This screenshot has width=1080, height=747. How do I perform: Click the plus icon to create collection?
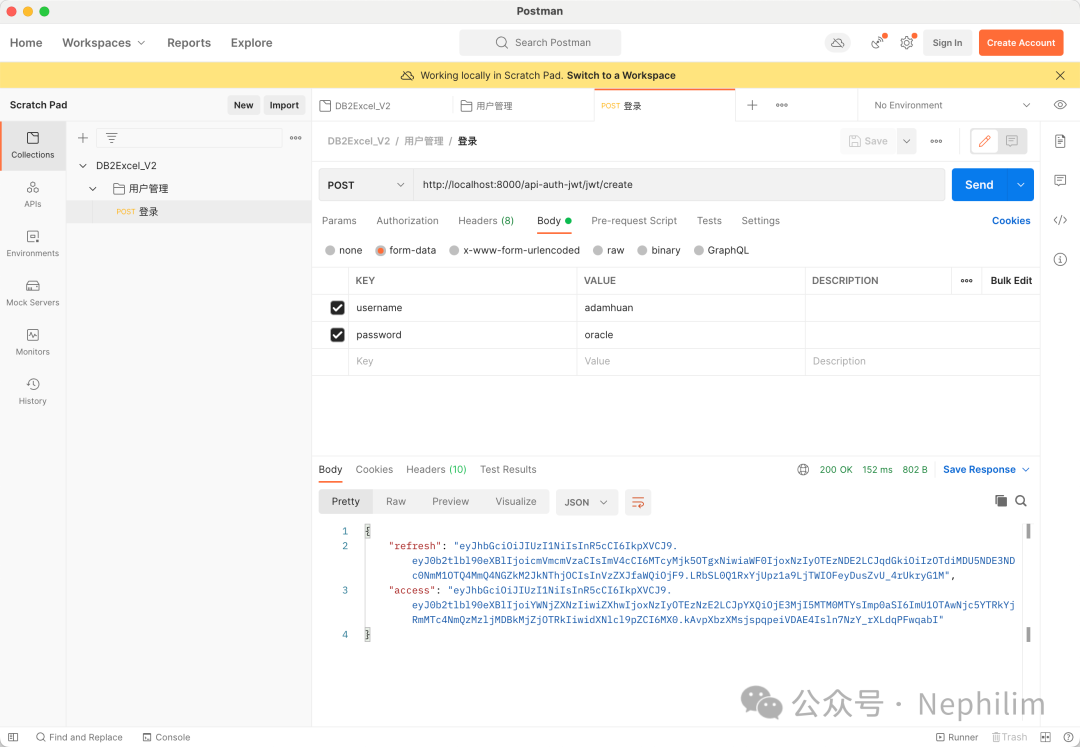[x=83, y=138]
